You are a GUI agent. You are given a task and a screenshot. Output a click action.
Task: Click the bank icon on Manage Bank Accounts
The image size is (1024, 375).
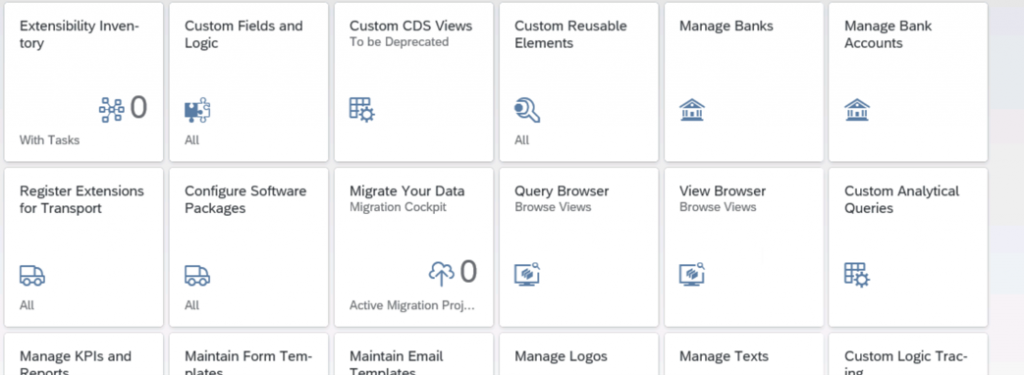coord(857,110)
